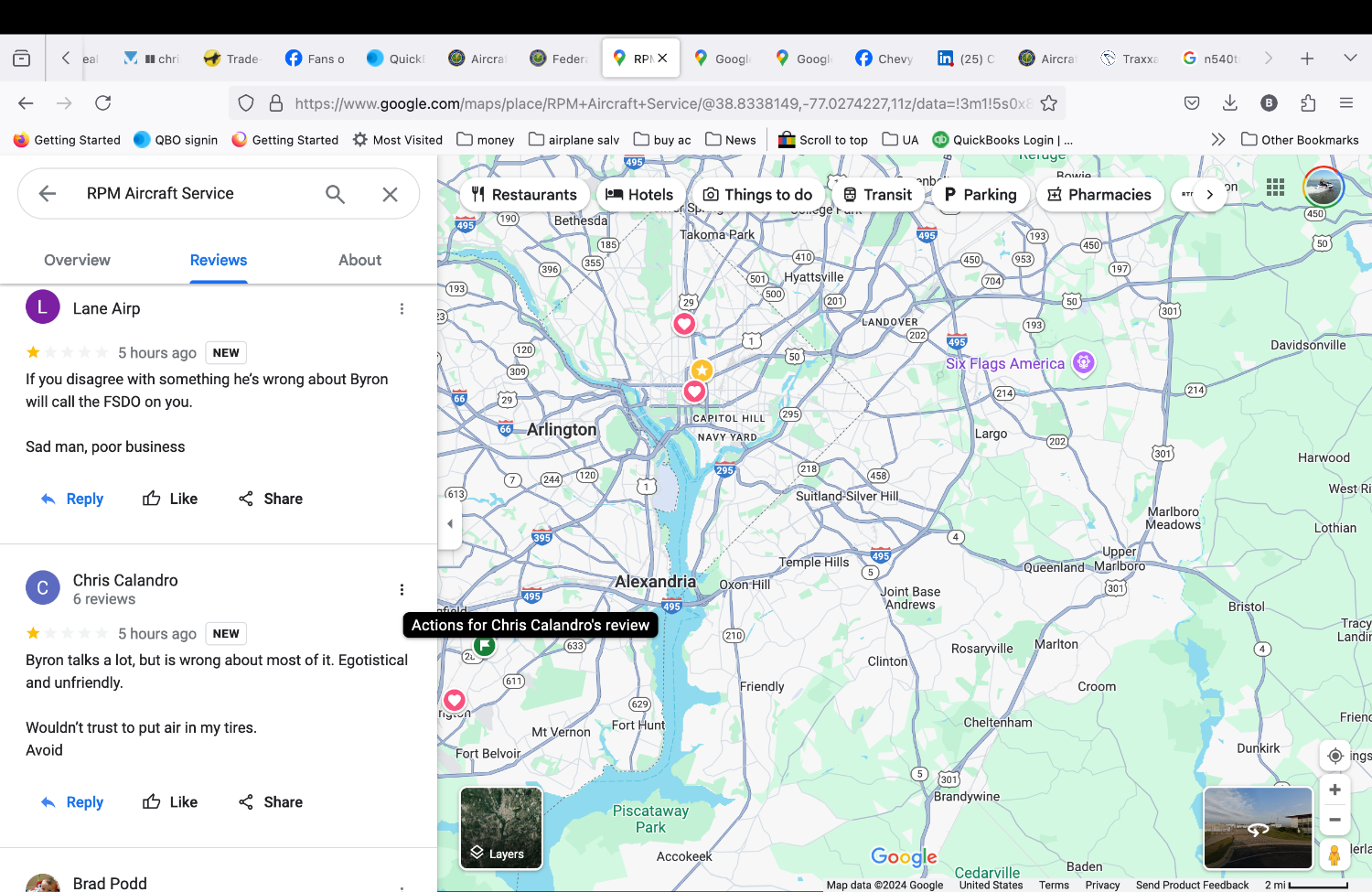Go back from the RPM Aircraft Service panel
The image size is (1372, 892).
tap(48, 194)
